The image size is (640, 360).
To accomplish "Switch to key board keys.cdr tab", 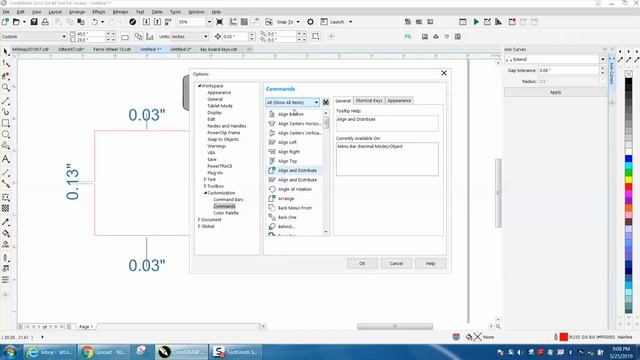I will click(218, 49).
